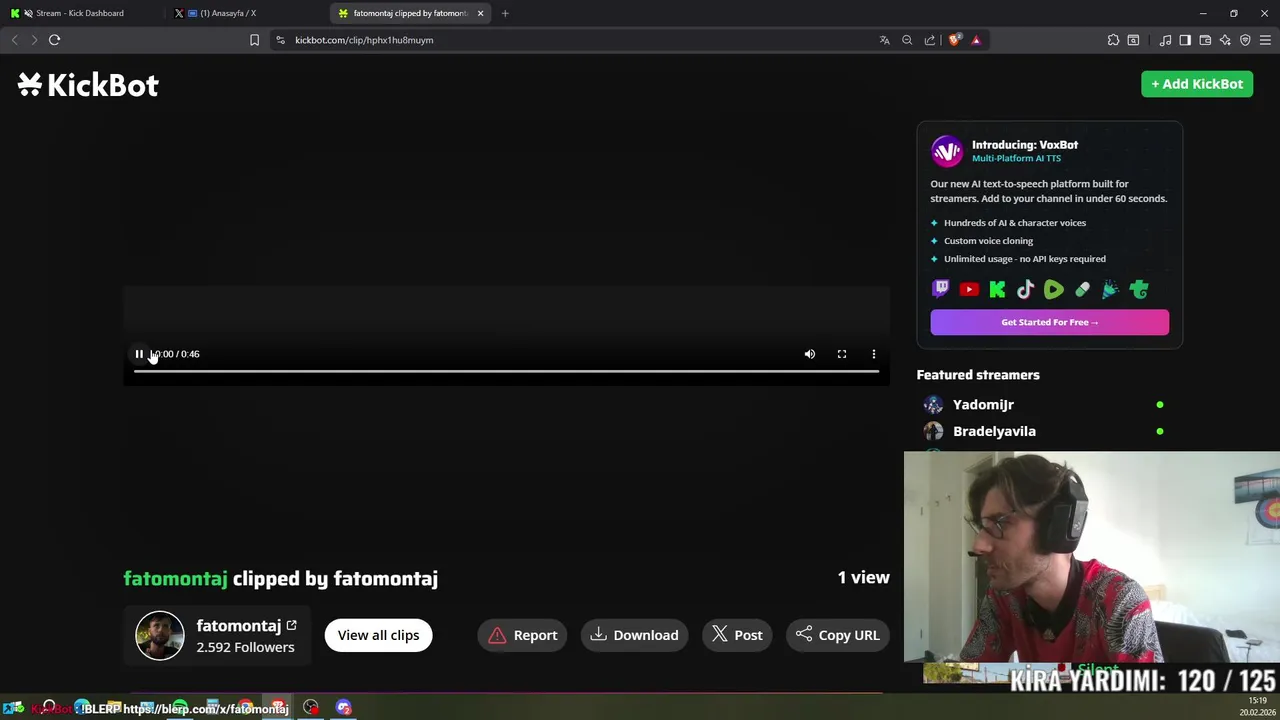Click the Twitch platform icon
1280x720 pixels.
tap(941, 290)
